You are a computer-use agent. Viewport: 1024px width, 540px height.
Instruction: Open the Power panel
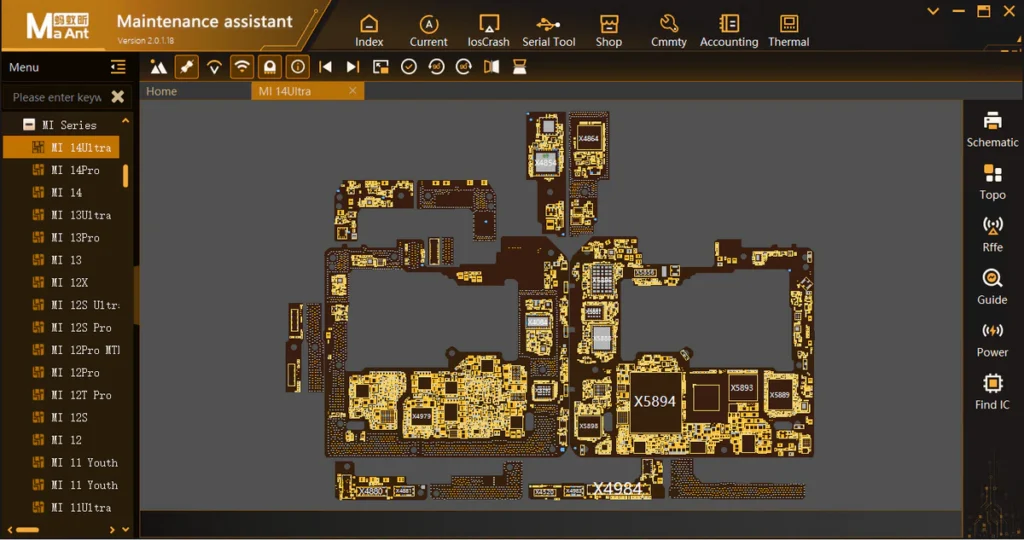point(992,340)
